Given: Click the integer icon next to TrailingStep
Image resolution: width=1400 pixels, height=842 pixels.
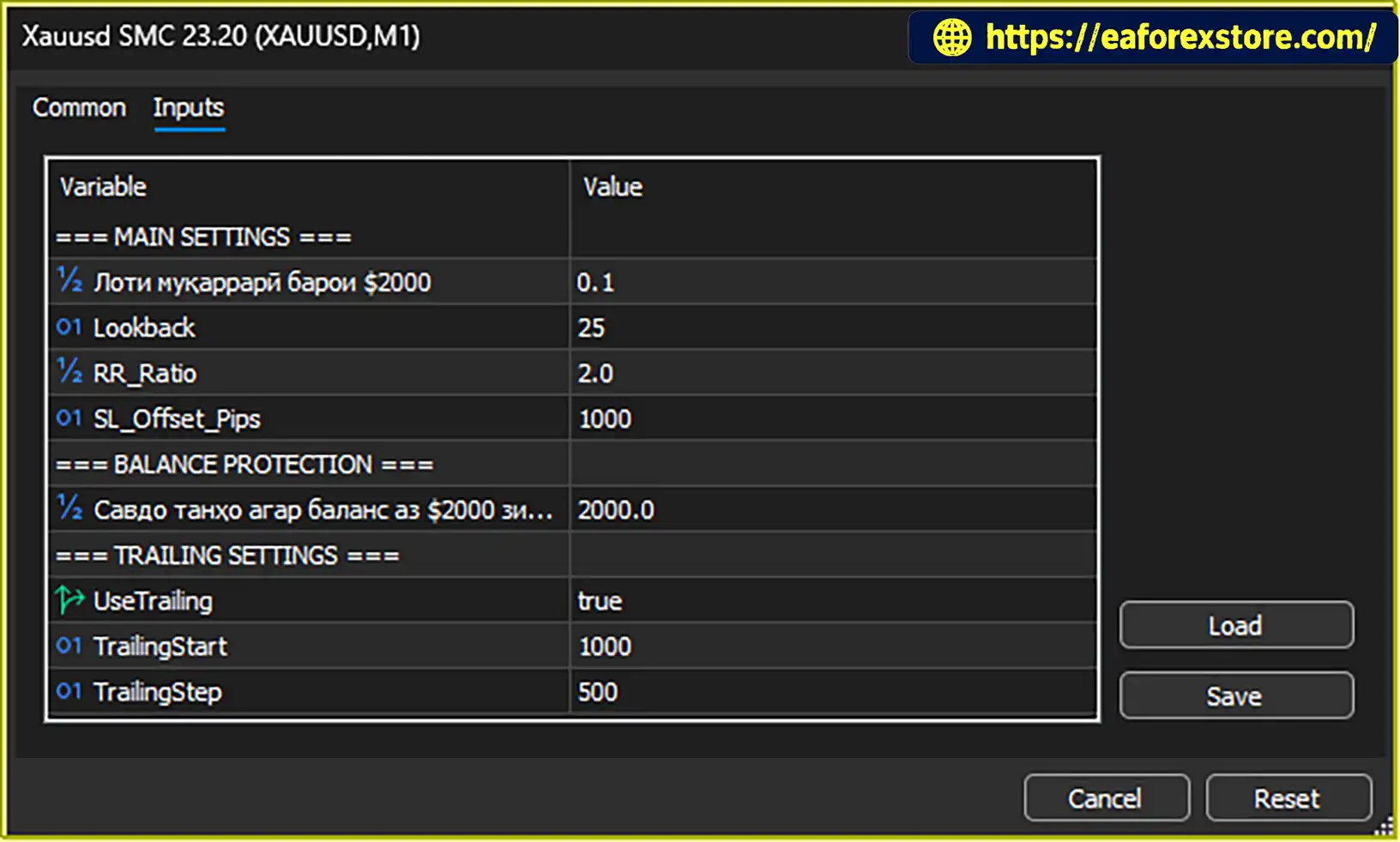Looking at the screenshot, I should pos(69,690).
